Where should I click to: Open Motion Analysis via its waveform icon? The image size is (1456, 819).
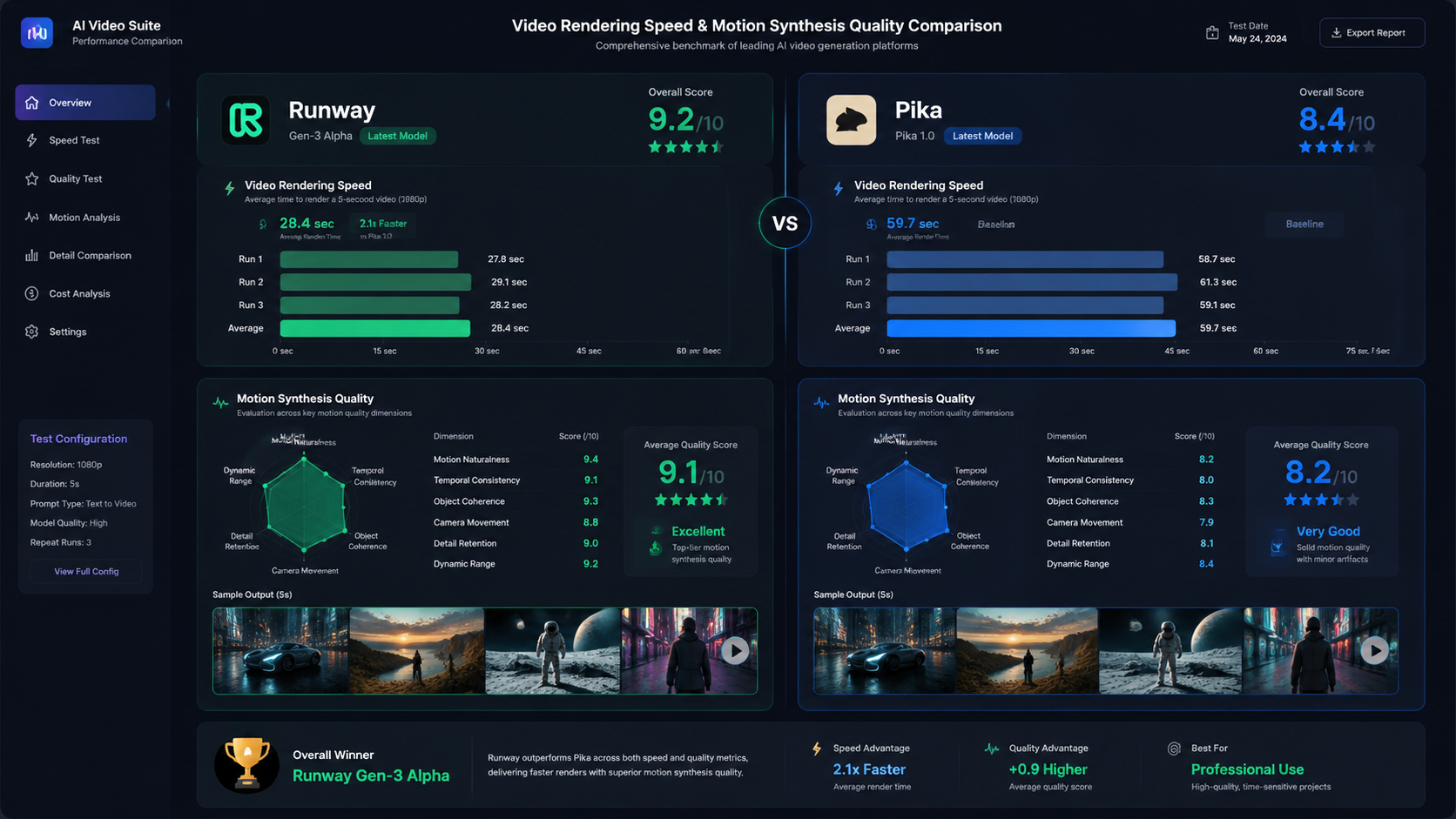(32, 217)
